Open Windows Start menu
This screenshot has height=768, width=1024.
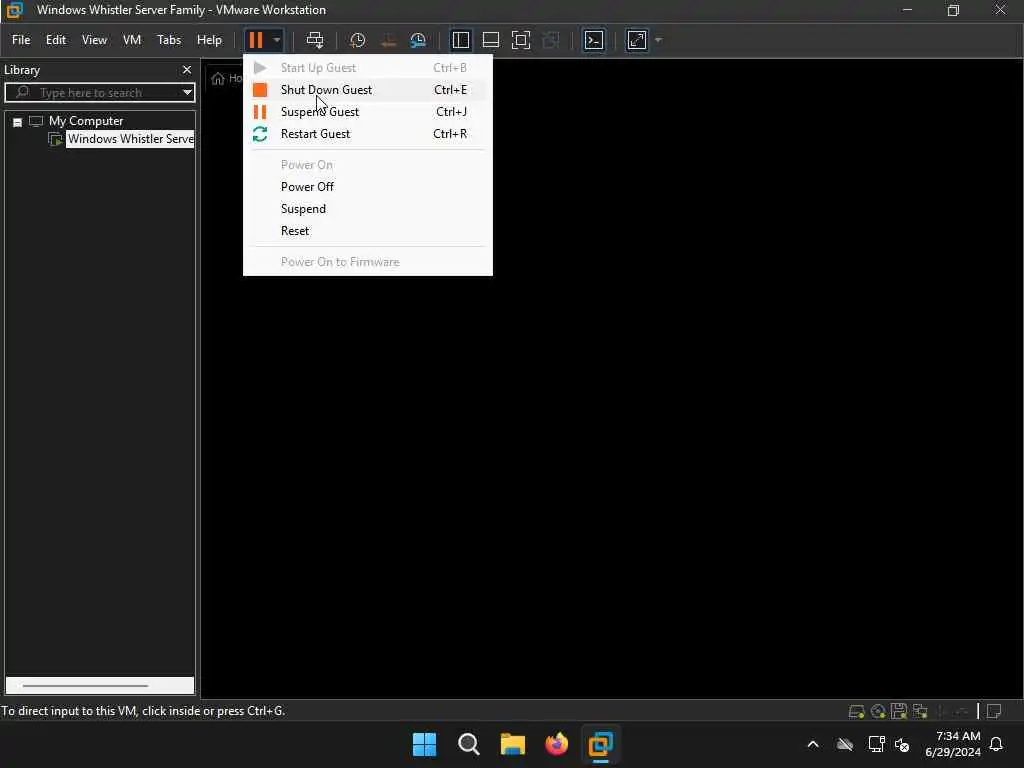point(424,744)
